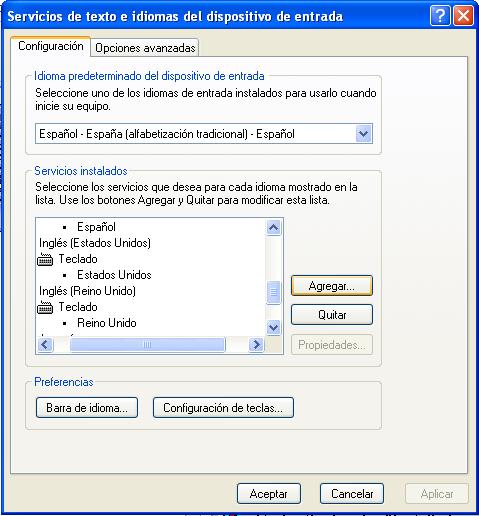Click the horizontal scrollbar thumb in list

(x=147, y=344)
